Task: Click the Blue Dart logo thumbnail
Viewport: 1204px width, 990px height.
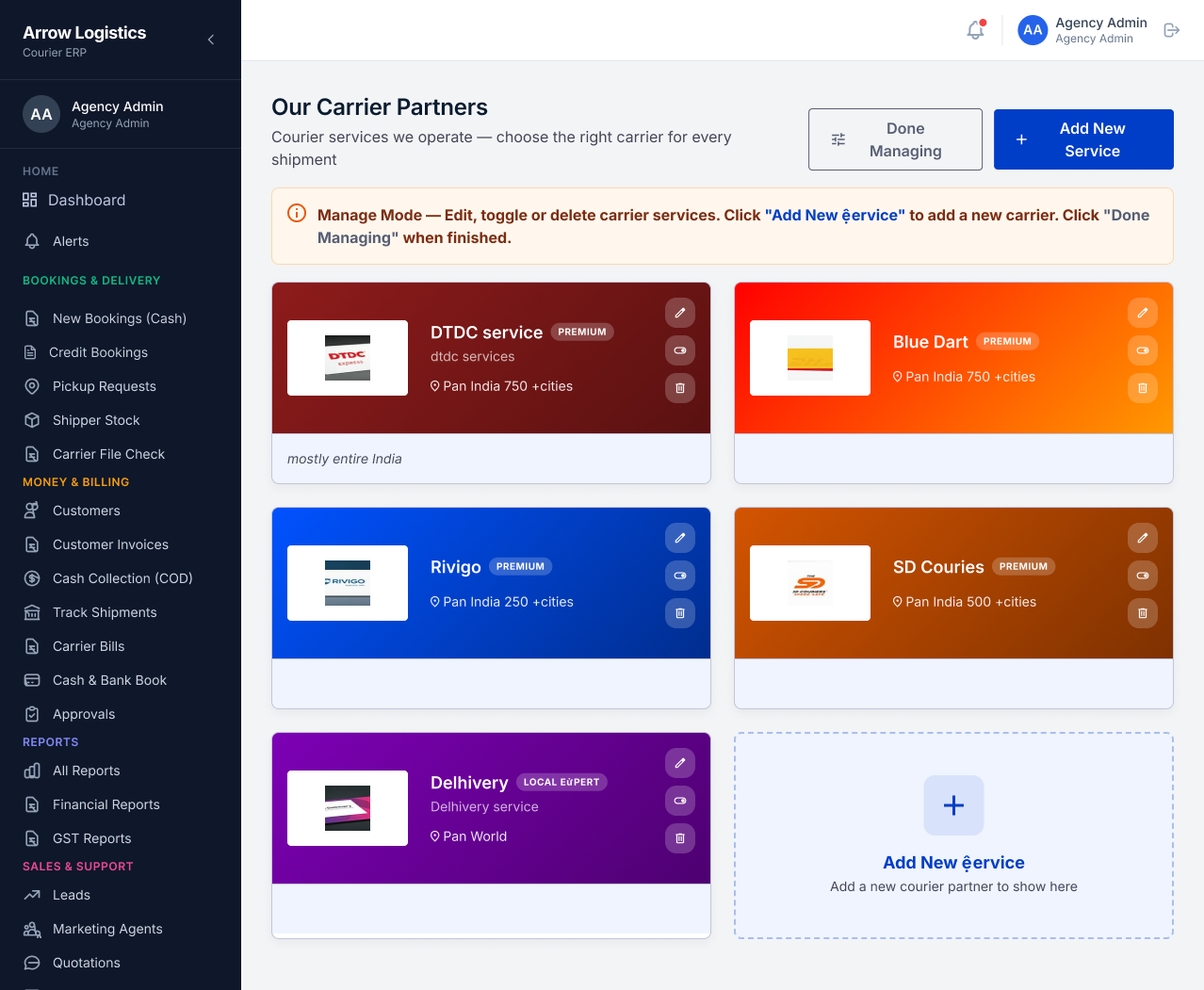Action: click(810, 358)
